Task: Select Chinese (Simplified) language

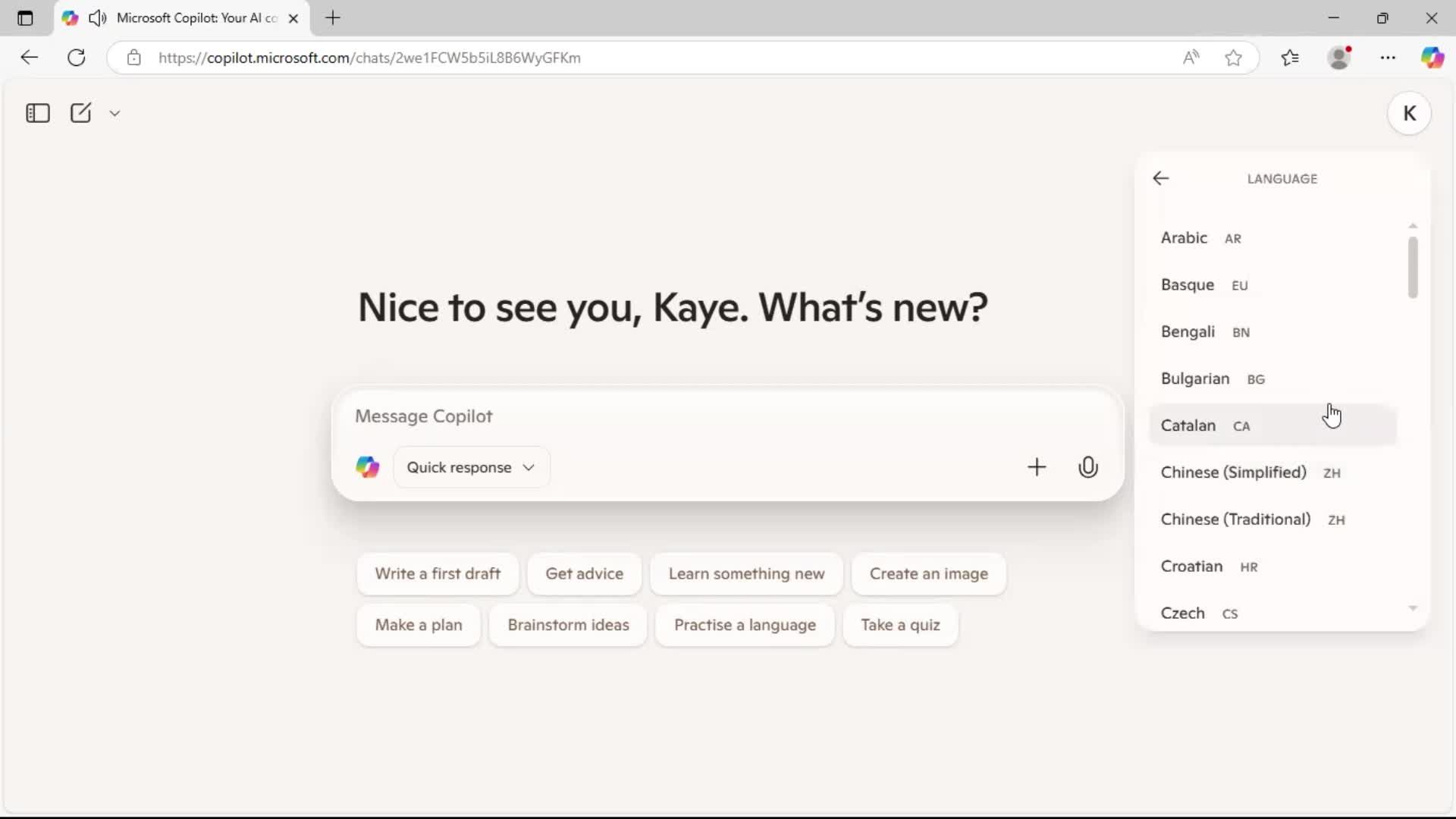Action: pos(1272,472)
